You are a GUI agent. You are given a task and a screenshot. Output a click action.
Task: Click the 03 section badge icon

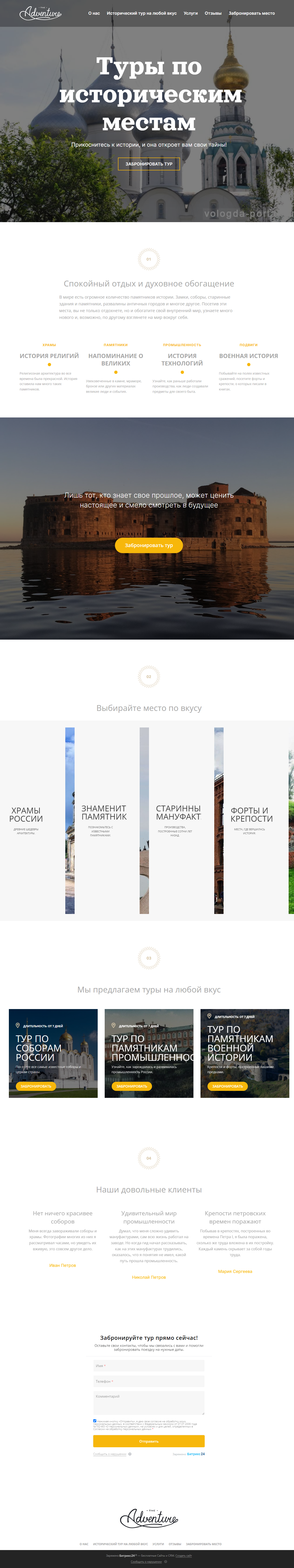(149, 958)
